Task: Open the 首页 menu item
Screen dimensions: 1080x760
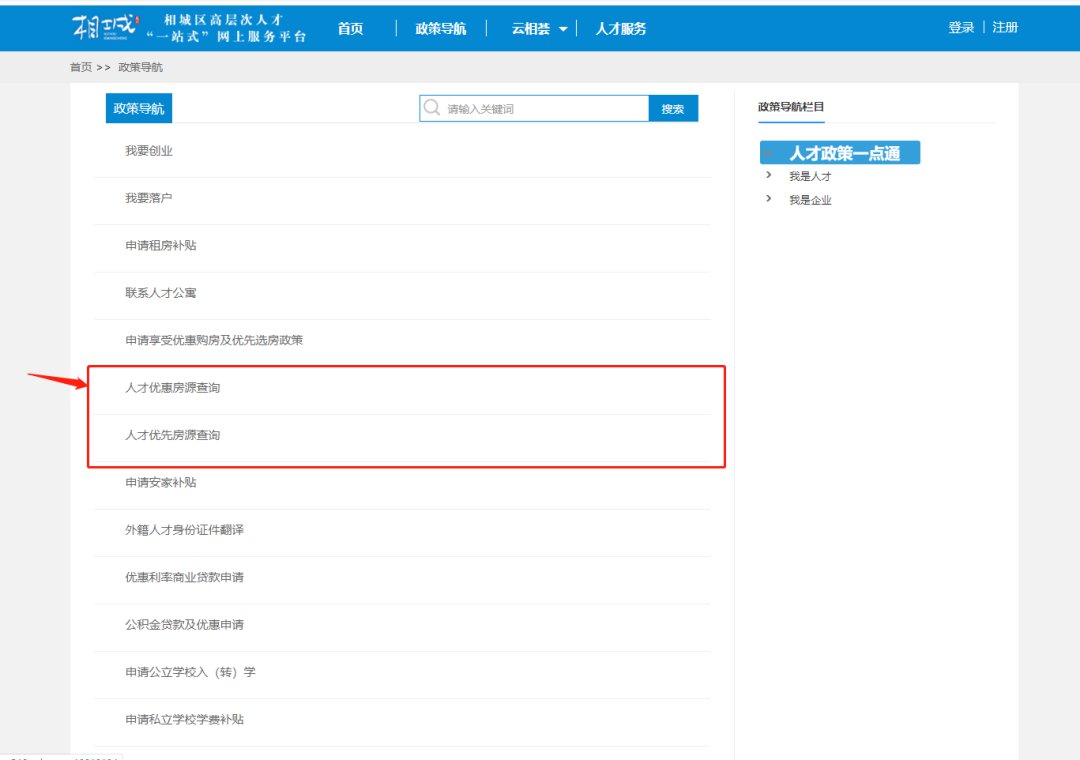Action: tap(350, 29)
